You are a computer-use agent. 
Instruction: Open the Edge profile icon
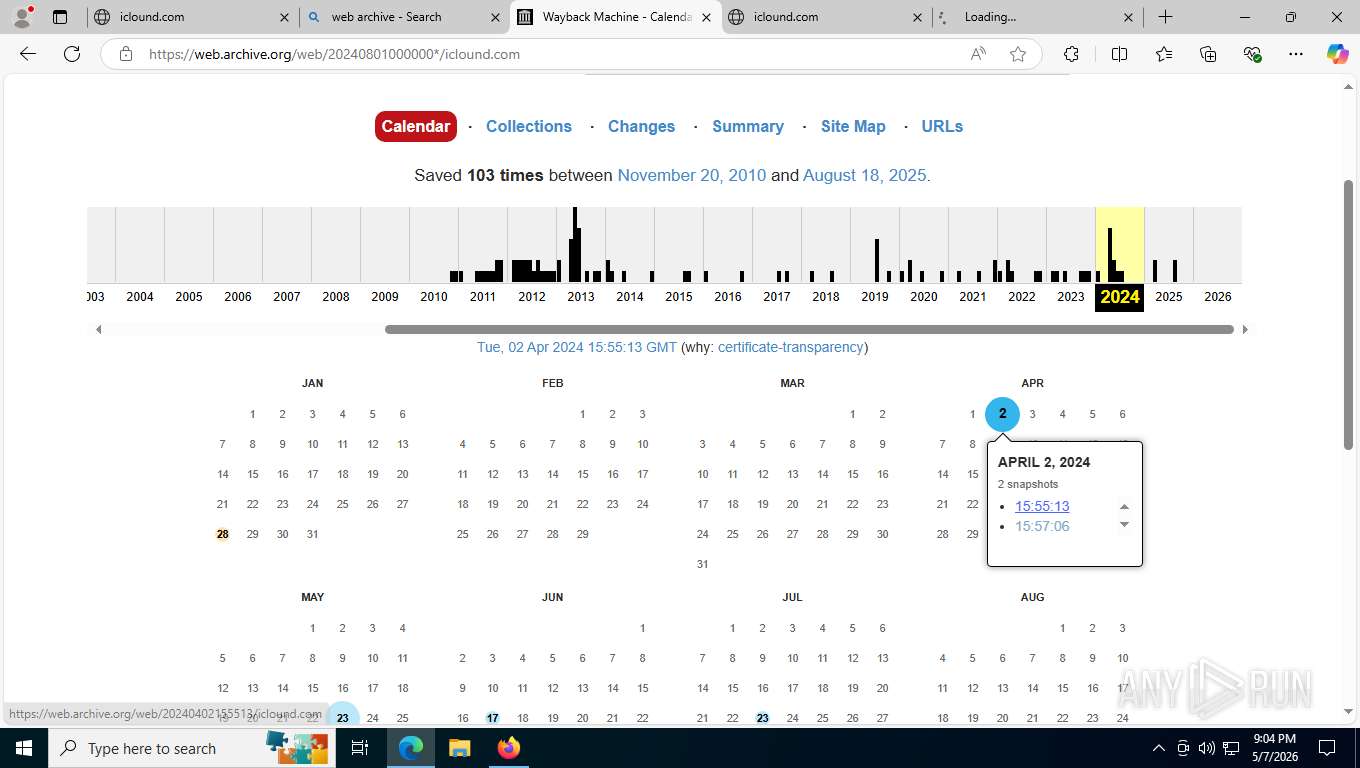click(x=22, y=17)
